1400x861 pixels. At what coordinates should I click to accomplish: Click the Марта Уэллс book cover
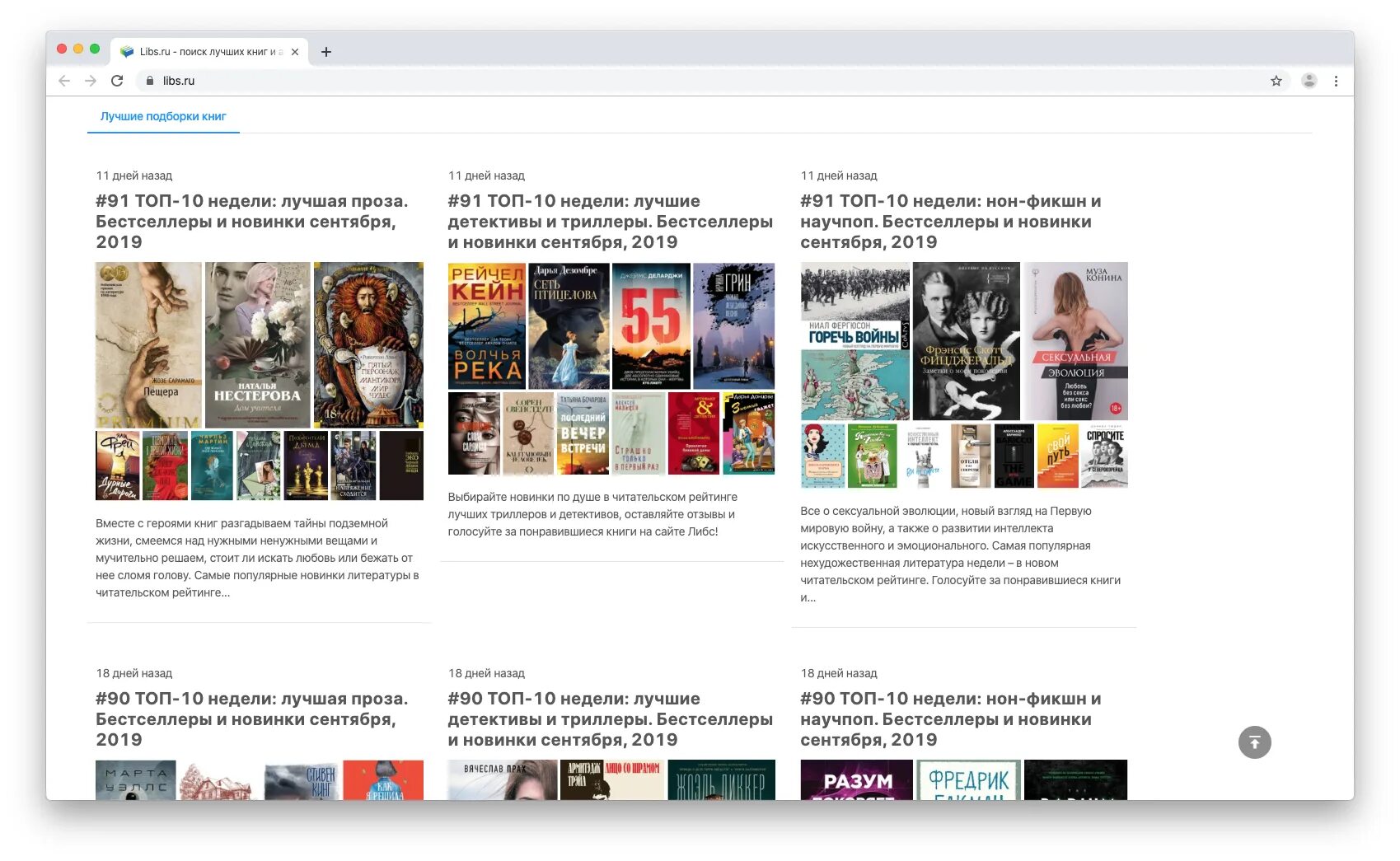136,779
